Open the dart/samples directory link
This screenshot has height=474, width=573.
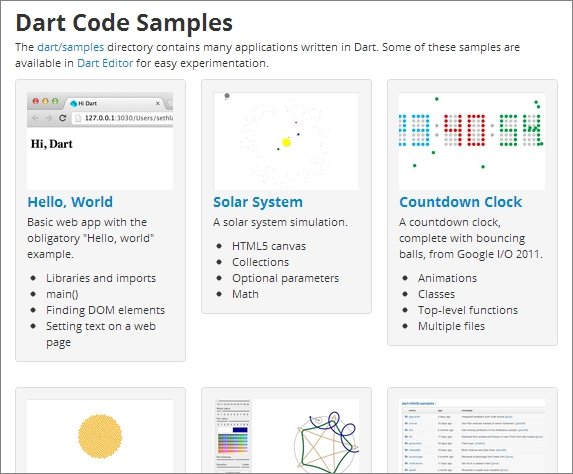pos(71,47)
